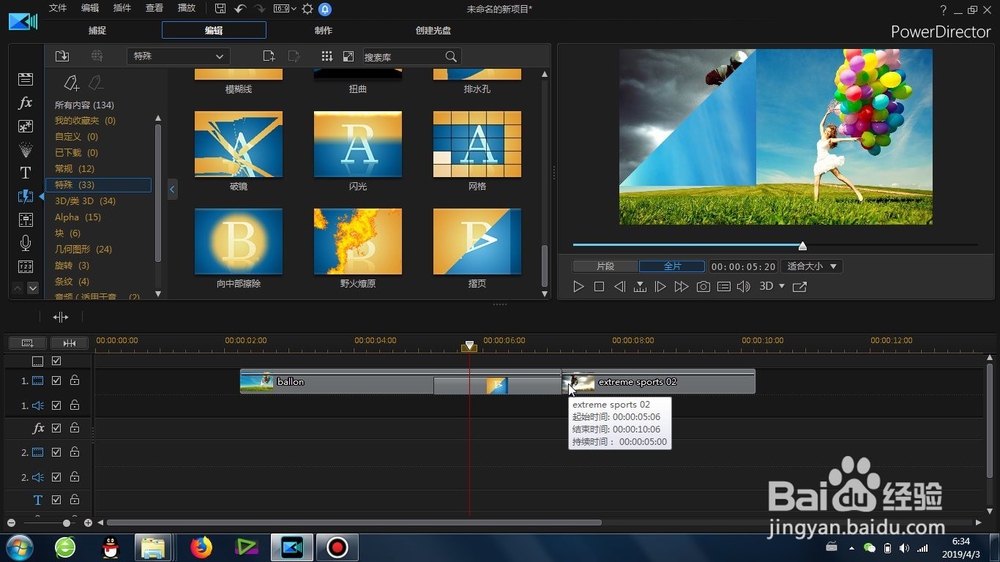Open the Voice-Over microphone room
This screenshot has width=1000, height=562.
tap(26, 243)
